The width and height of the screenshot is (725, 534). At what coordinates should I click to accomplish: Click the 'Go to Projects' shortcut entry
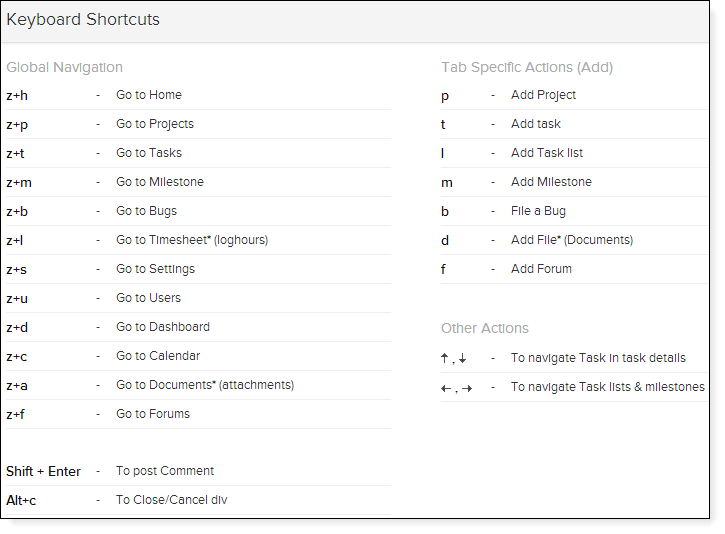pos(154,124)
